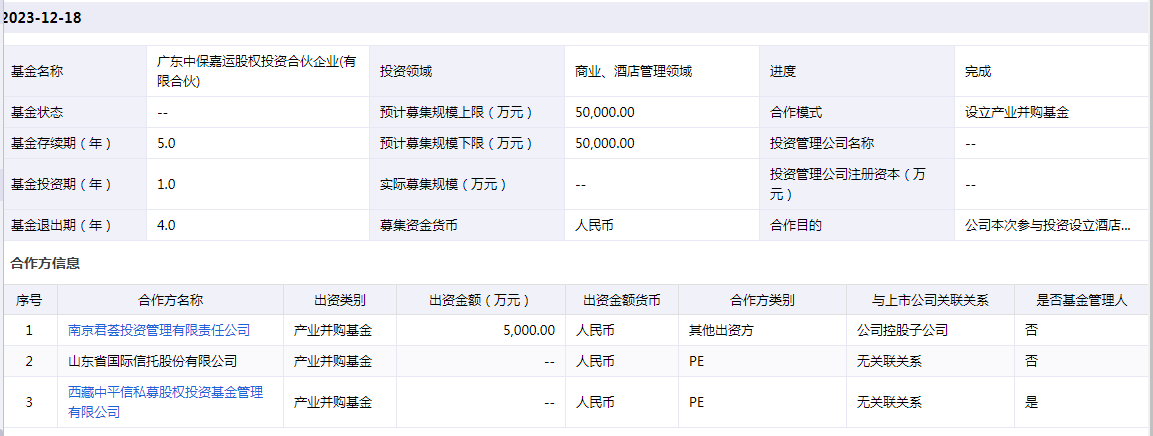The width and height of the screenshot is (1153, 436).
Task: Select the 公司控股子公司 relationship cell
Action: 902,330
